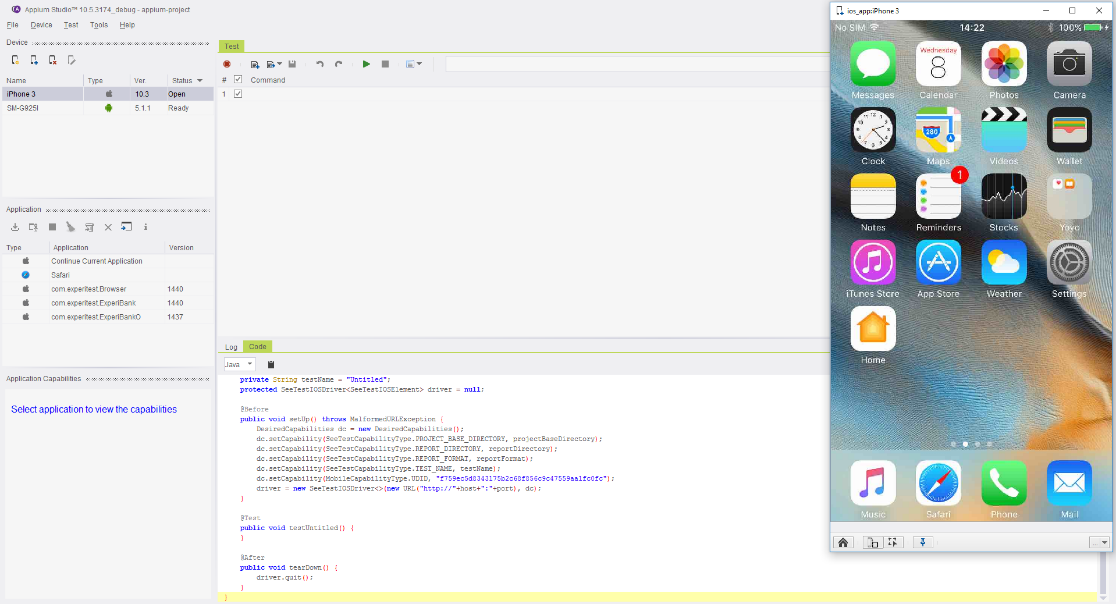Click the install application download icon
This screenshot has height=604, width=1116.
15,227
